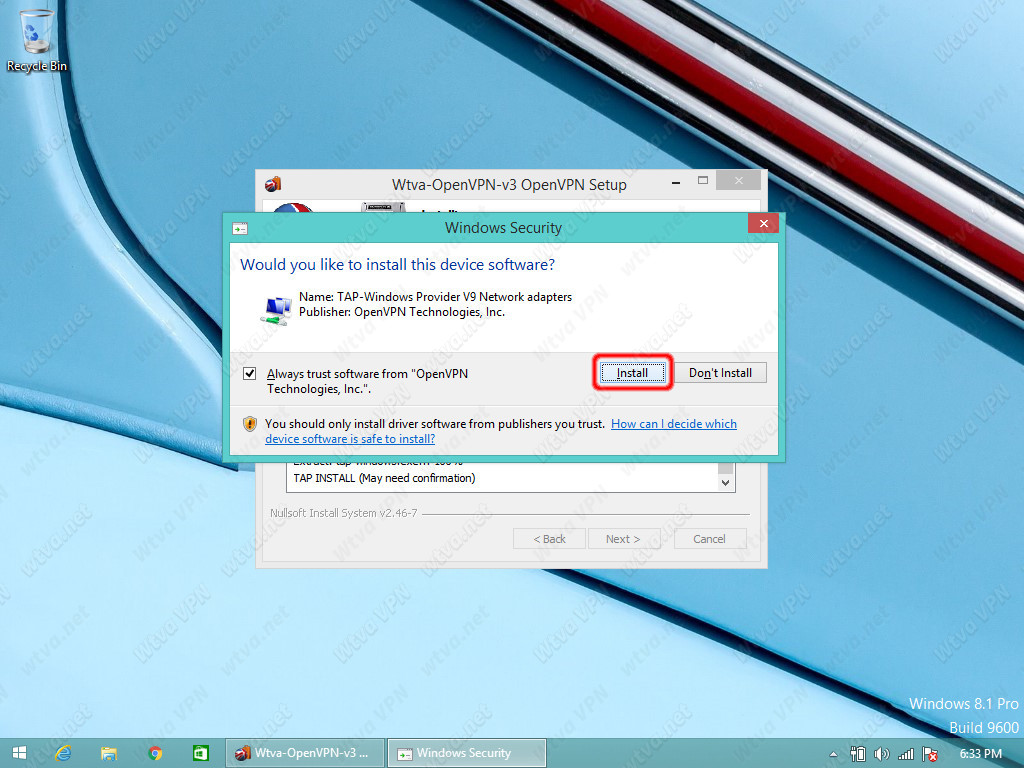Screen dimensions: 1024x768
Task: Launch Internet Explorer from taskbar
Action: pos(63,753)
